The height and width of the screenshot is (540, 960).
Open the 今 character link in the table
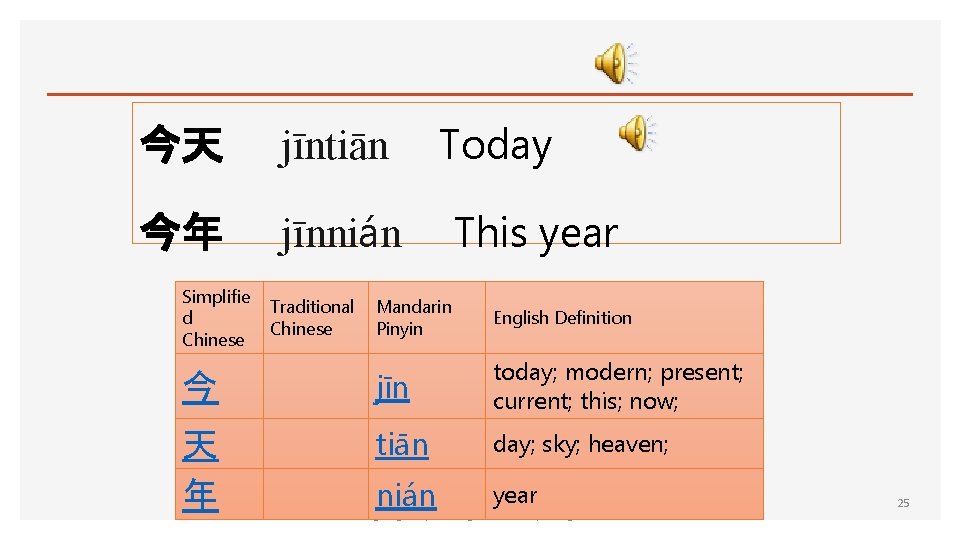point(200,388)
